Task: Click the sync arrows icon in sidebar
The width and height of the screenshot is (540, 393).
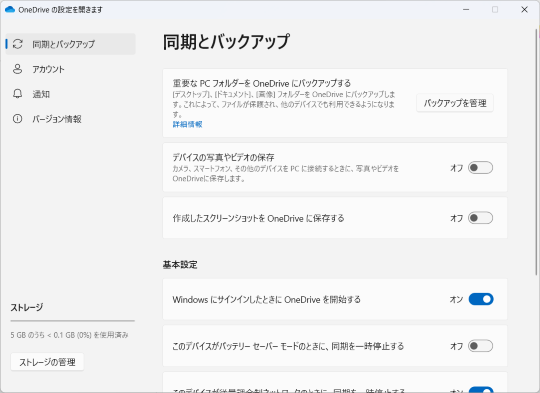Action: pyautogui.click(x=18, y=44)
